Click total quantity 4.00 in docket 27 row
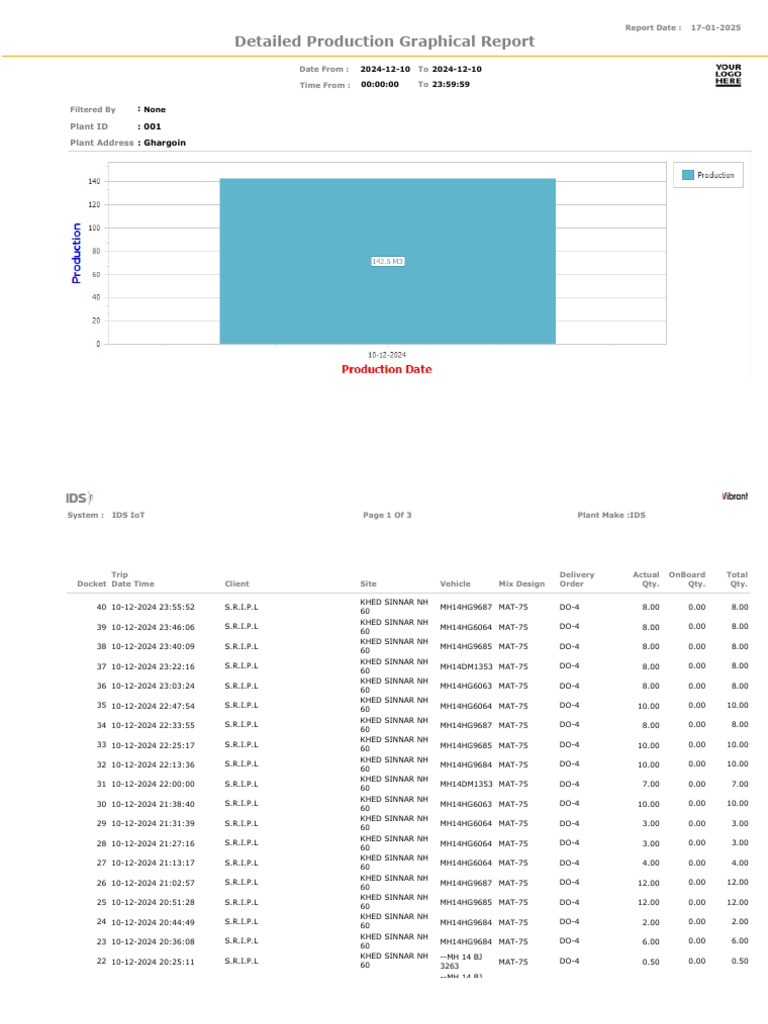Viewport: 768px width, 1024px height. [739, 863]
